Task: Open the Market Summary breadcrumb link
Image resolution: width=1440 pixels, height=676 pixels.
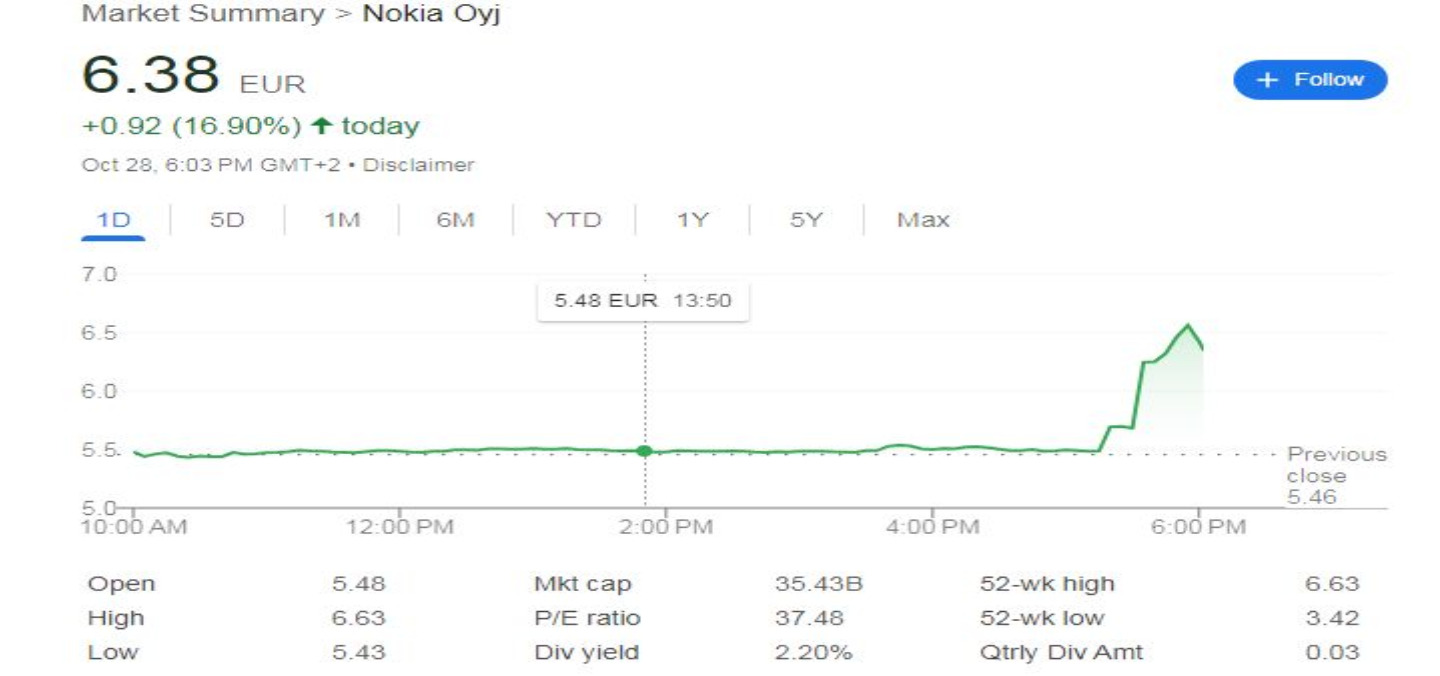Action: 203,14
